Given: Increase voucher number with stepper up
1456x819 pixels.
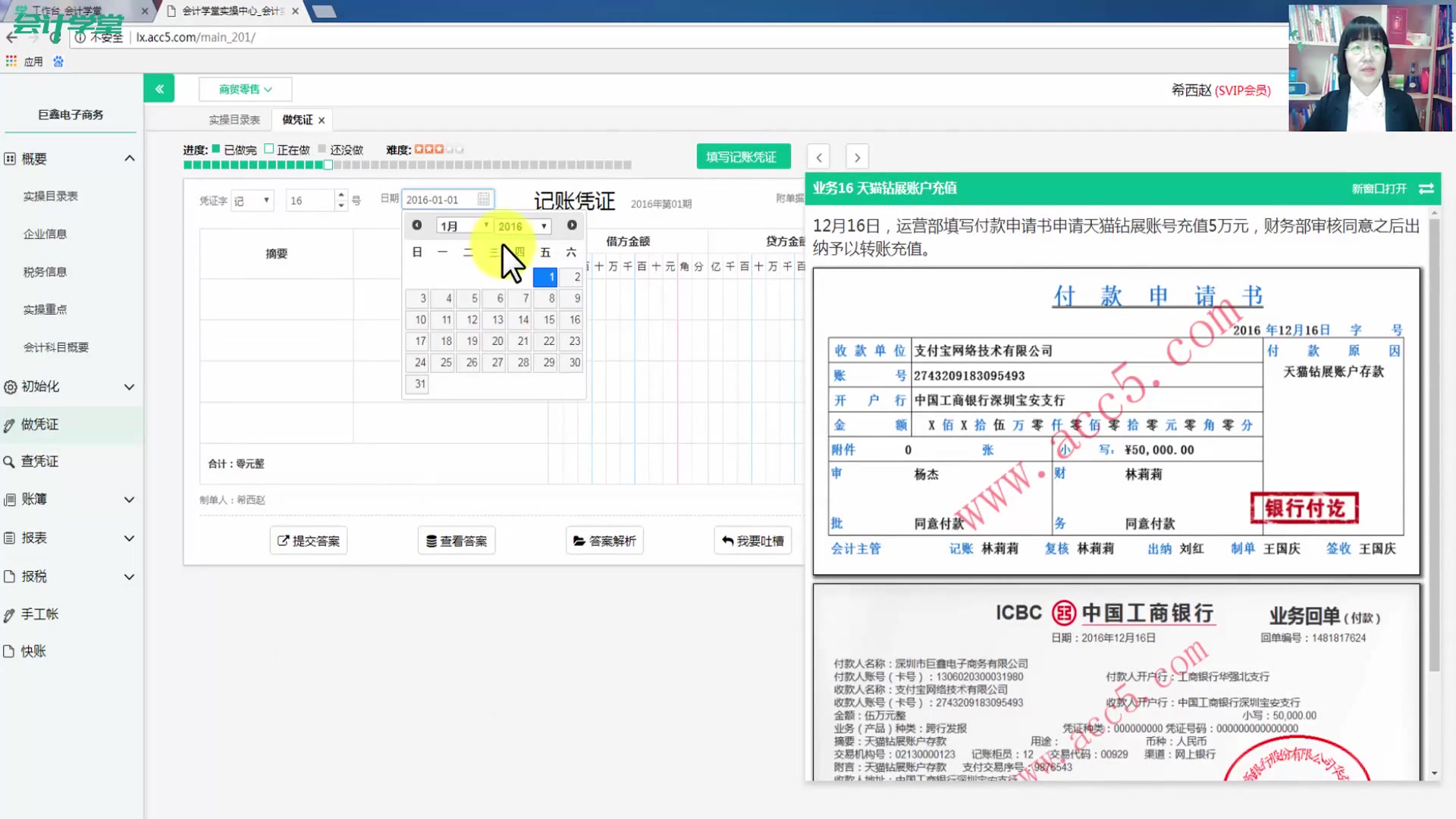Looking at the screenshot, I should (341, 195).
